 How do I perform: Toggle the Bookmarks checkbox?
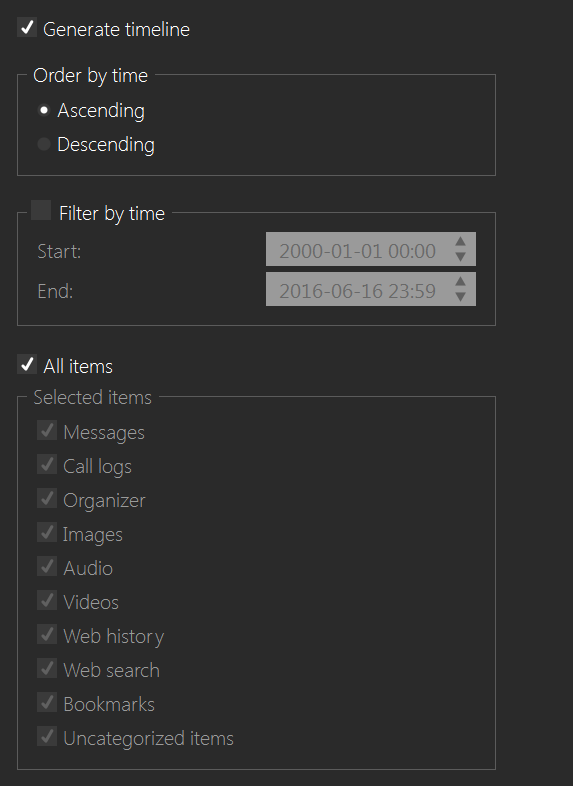click(x=47, y=703)
